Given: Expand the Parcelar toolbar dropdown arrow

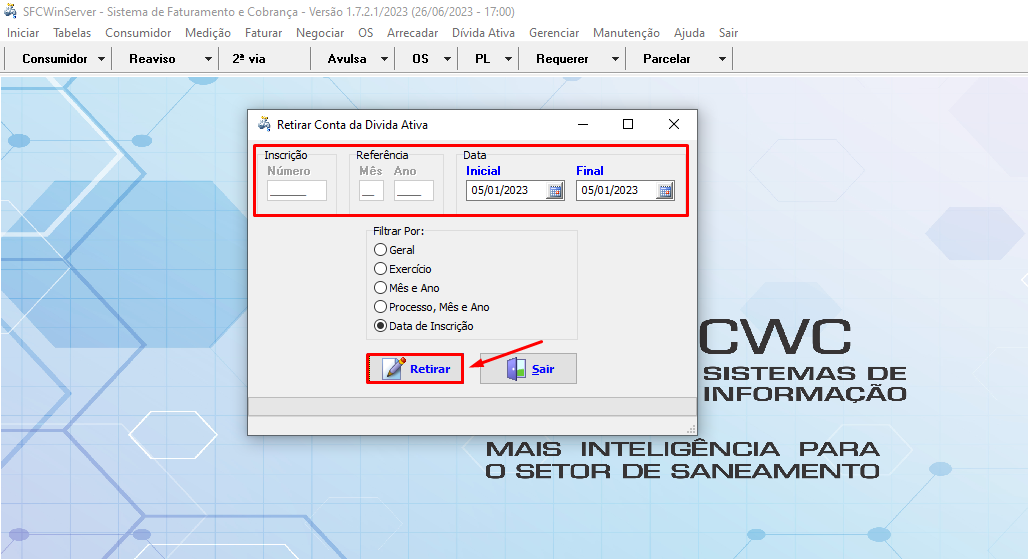Looking at the screenshot, I should click(722, 59).
